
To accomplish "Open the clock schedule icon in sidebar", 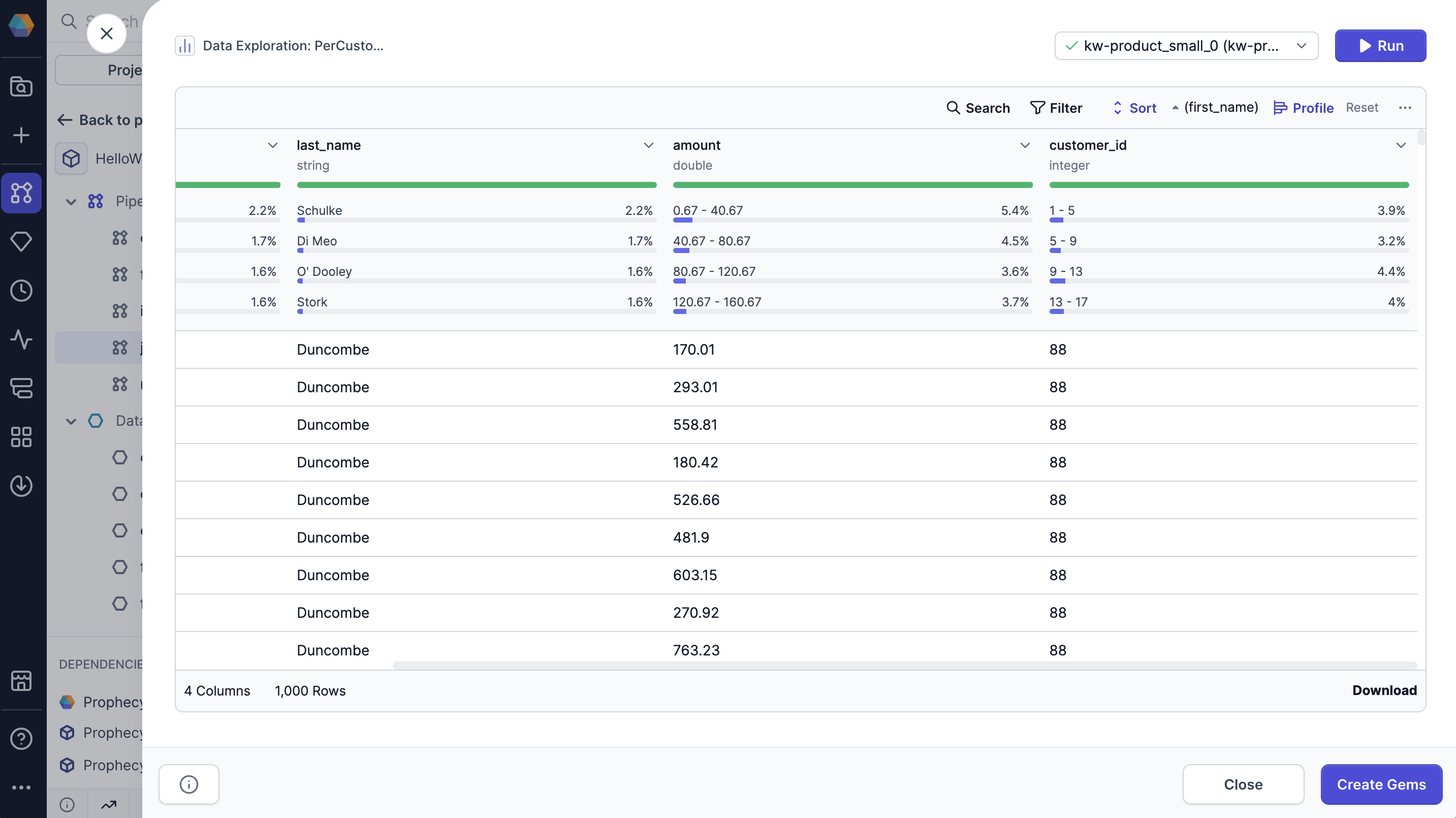I will coord(21,291).
